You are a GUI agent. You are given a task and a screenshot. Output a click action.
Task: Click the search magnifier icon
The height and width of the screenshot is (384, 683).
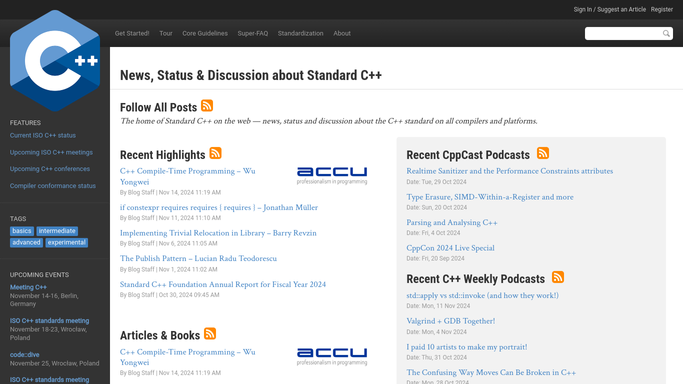[666, 34]
